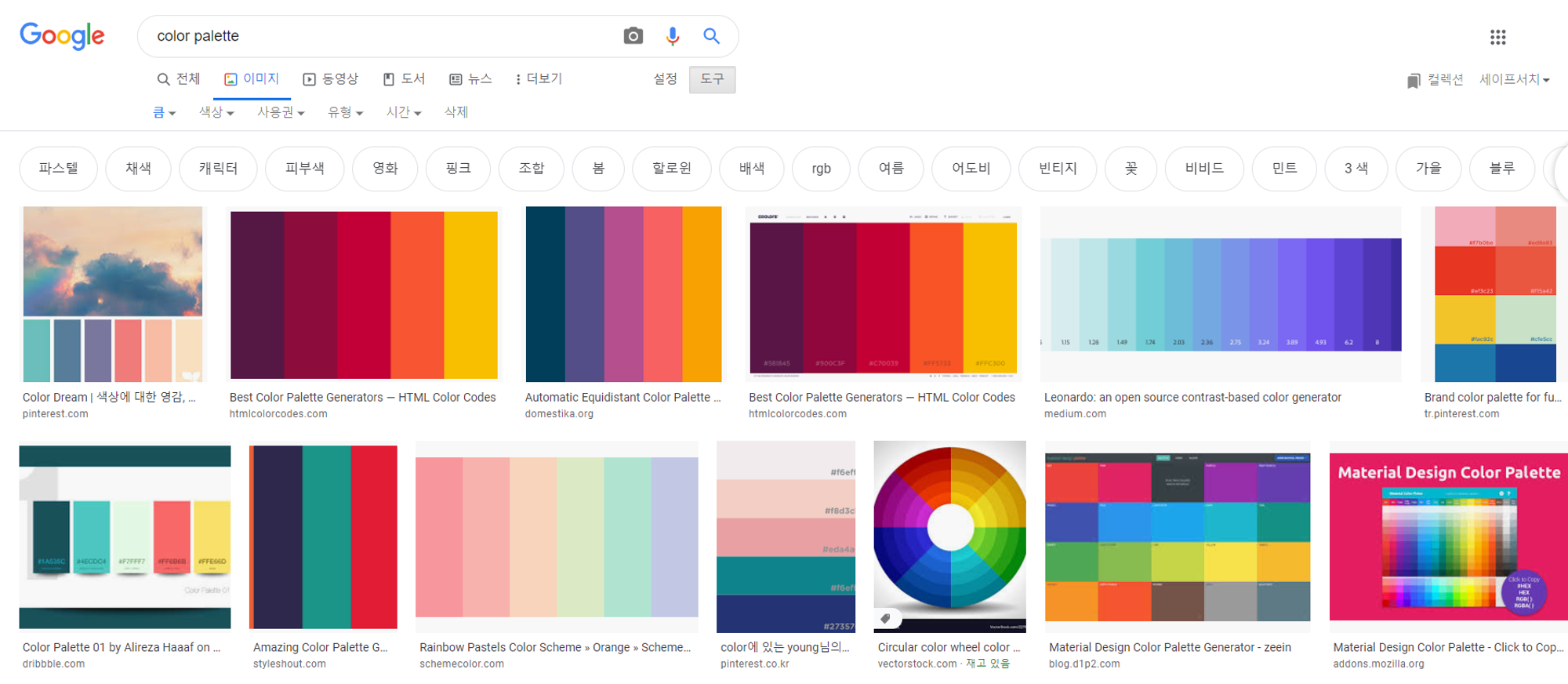Select the 꽃 suggestion chip
This screenshot has width=1568, height=684.
tap(1131, 169)
